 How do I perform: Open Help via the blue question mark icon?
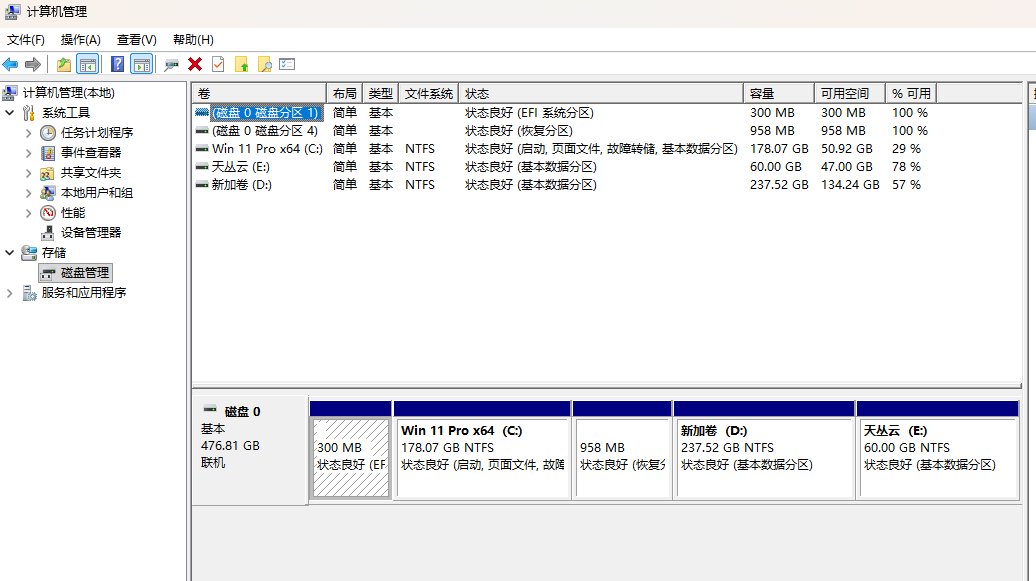pos(118,64)
